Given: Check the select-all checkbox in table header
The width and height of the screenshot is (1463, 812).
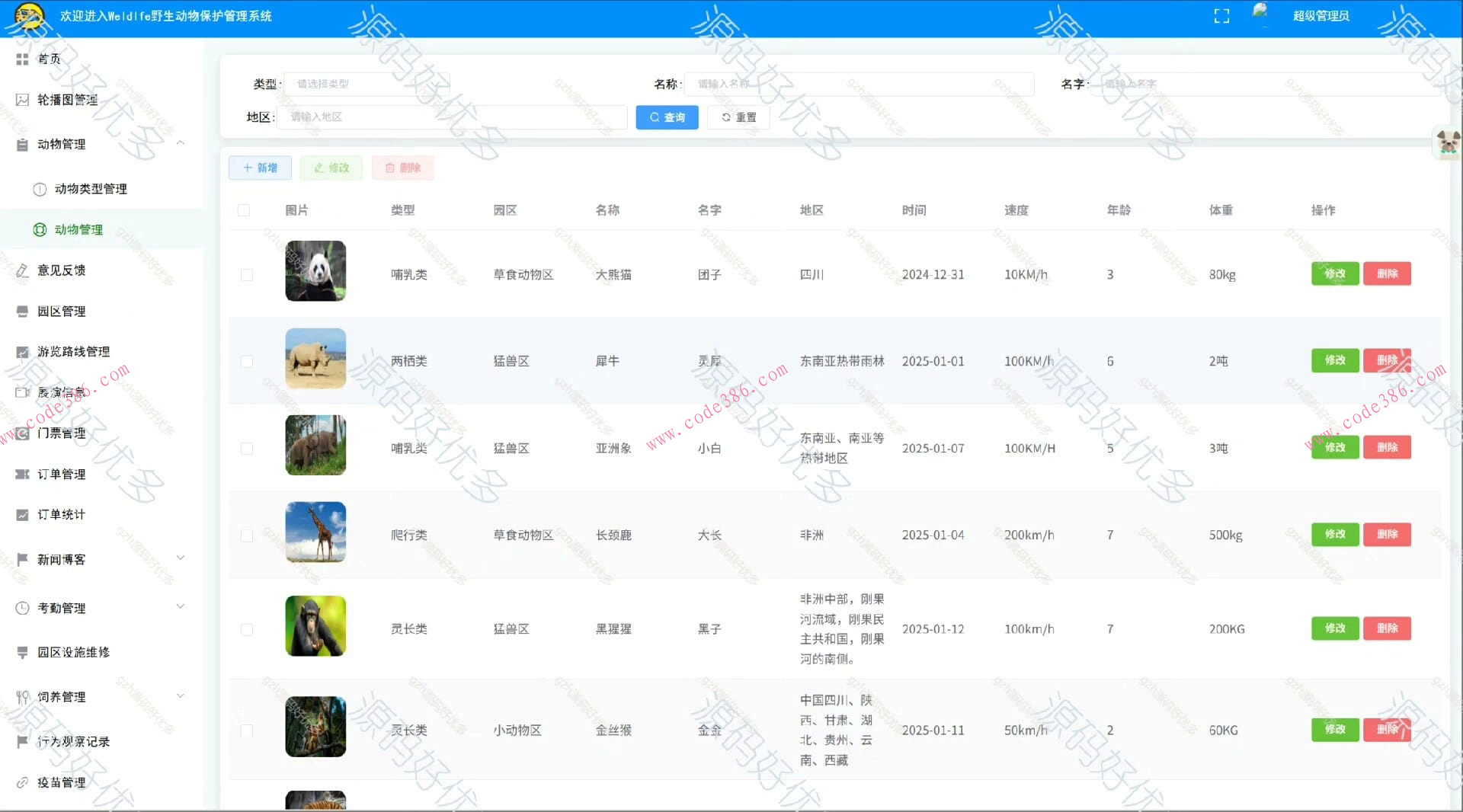Looking at the screenshot, I should point(244,210).
